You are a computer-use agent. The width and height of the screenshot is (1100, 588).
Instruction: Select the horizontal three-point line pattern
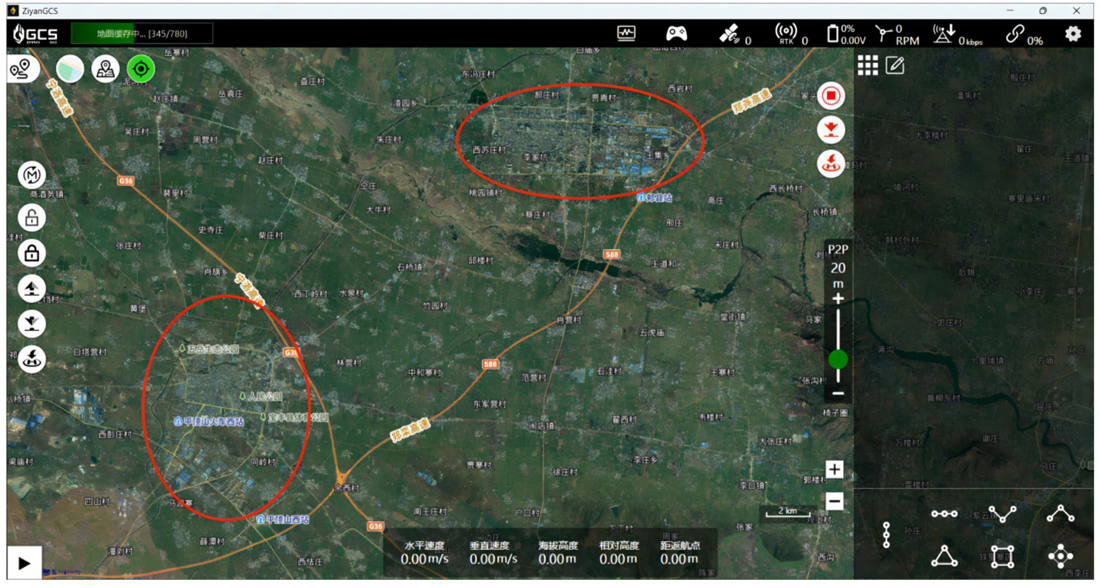[x=944, y=514]
